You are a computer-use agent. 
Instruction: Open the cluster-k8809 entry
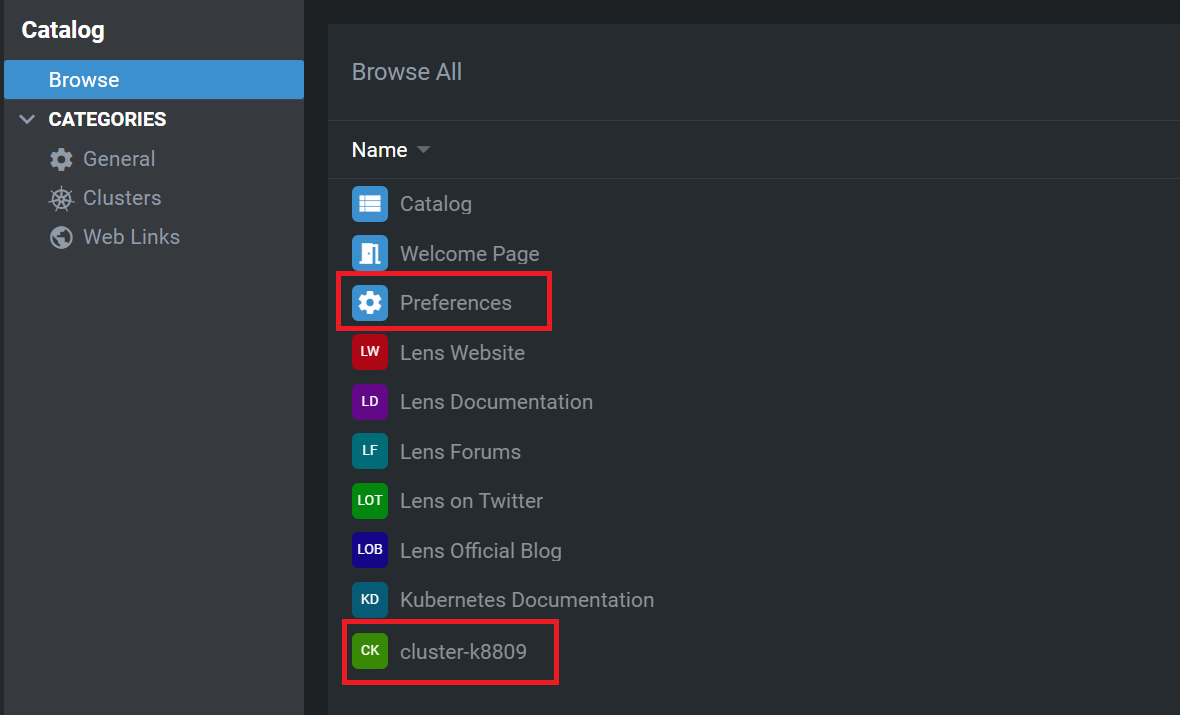click(463, 651)
